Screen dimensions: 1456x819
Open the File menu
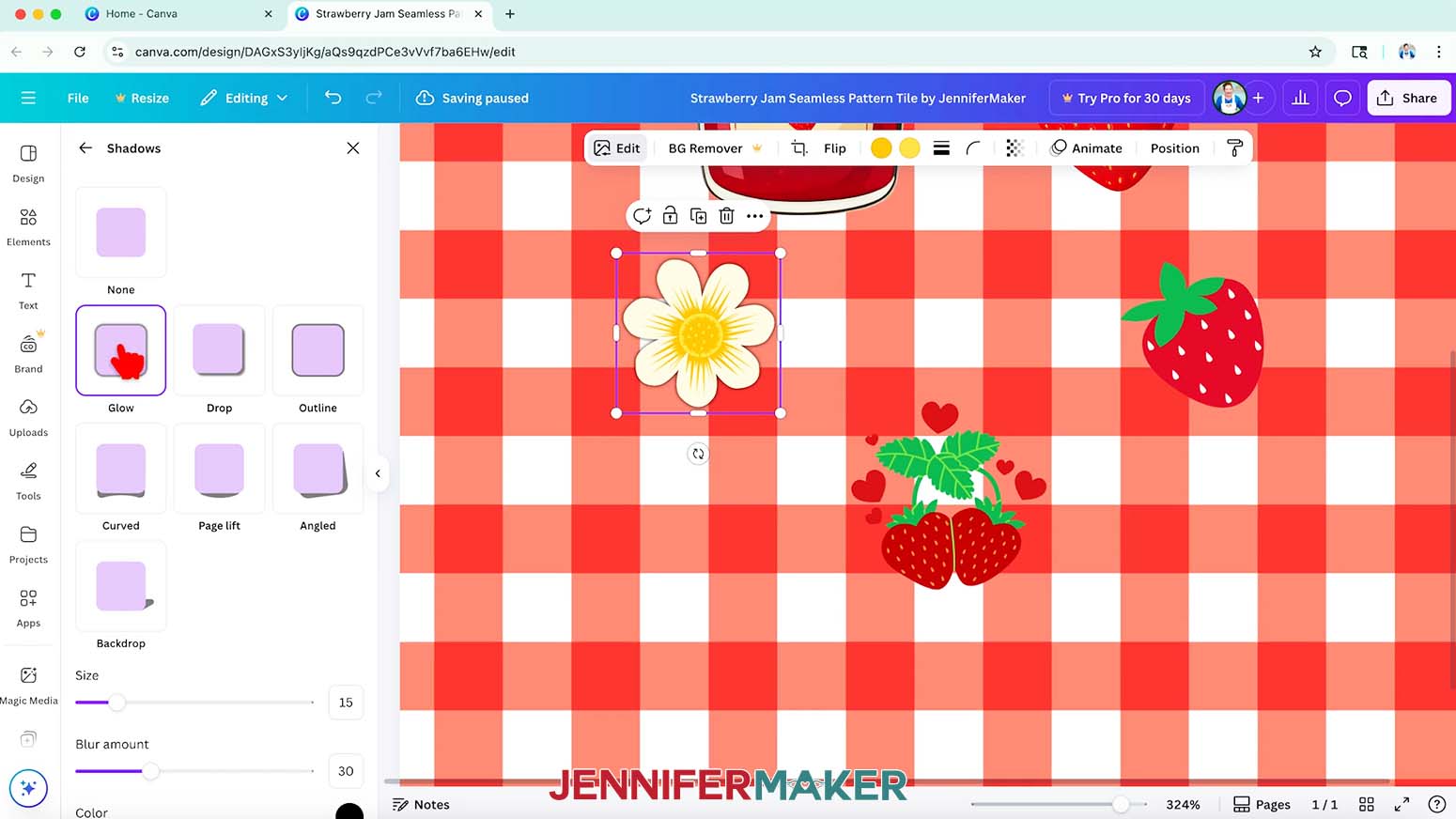pos(78,98)
